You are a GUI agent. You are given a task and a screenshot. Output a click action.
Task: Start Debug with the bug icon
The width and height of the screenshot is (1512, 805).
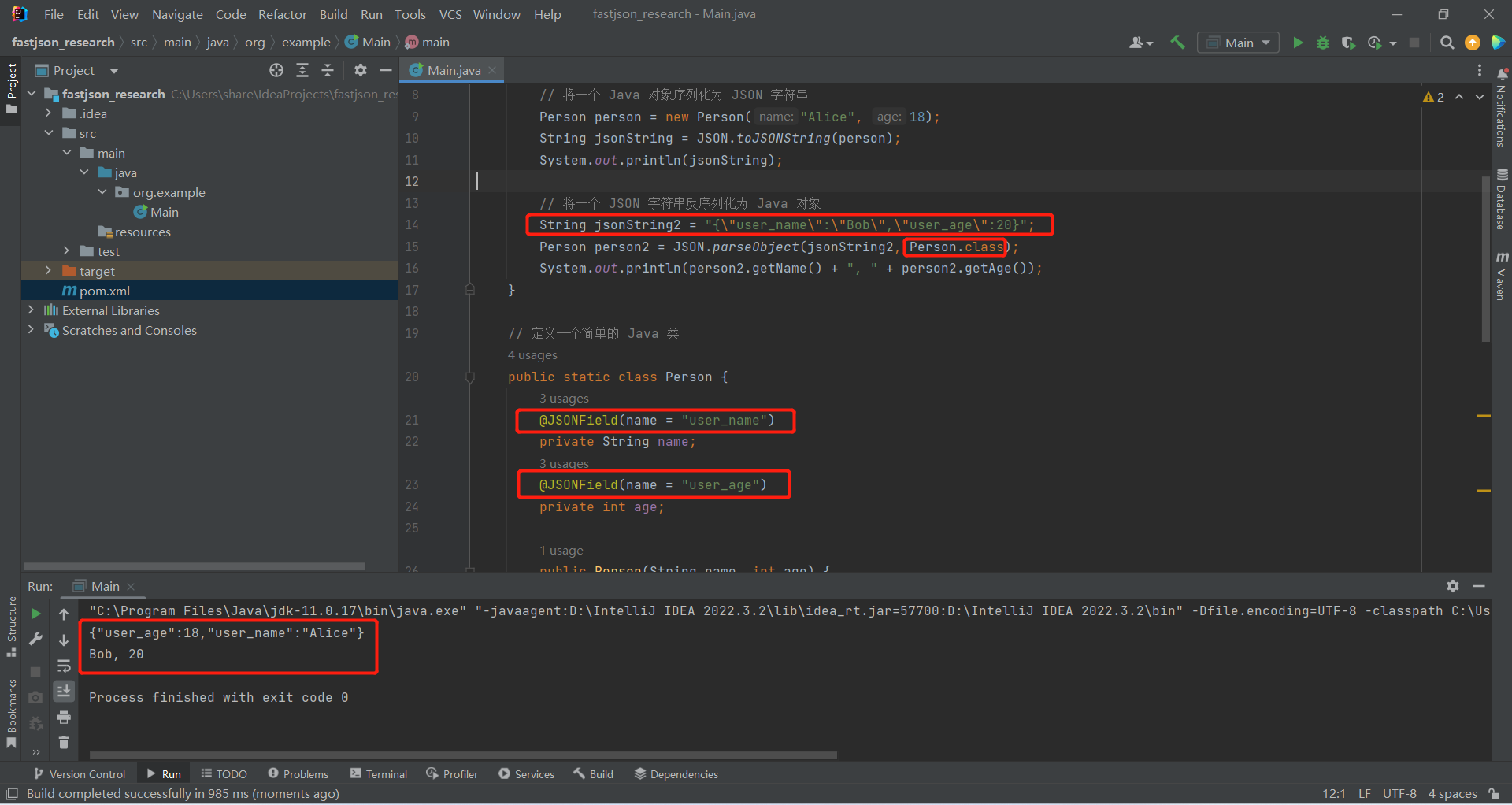click(x=1323, y=43)
